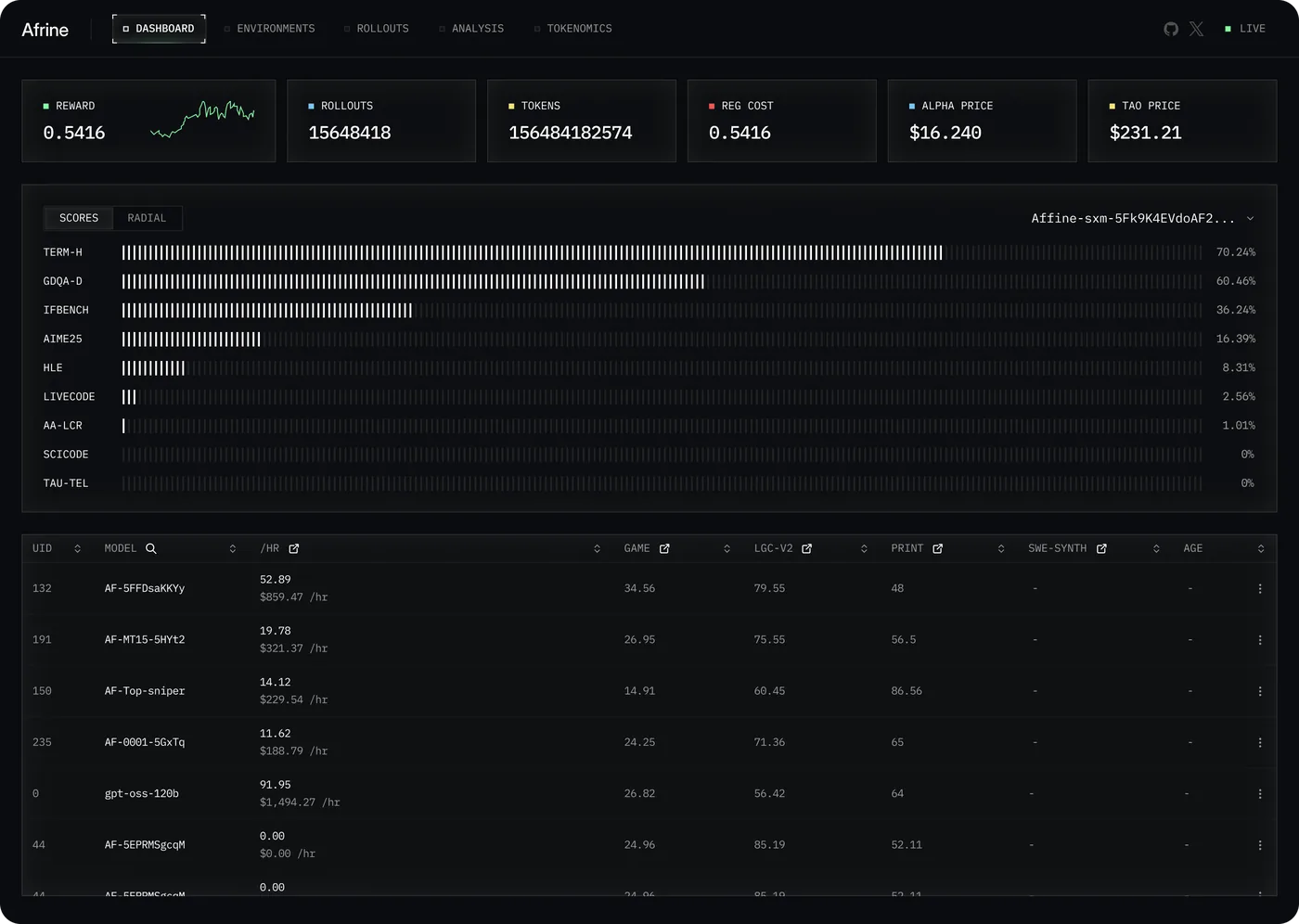Open the row menu for AF-Top-sniper
The image size is (1299, 924).
tap(1260, 691)
